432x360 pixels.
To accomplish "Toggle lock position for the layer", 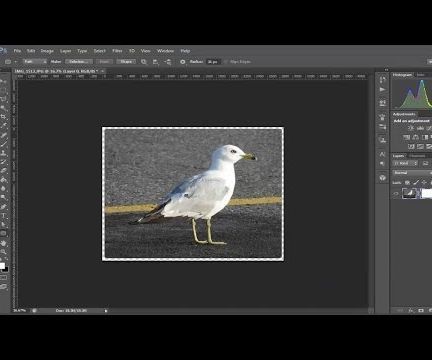I will pos(424,182).
